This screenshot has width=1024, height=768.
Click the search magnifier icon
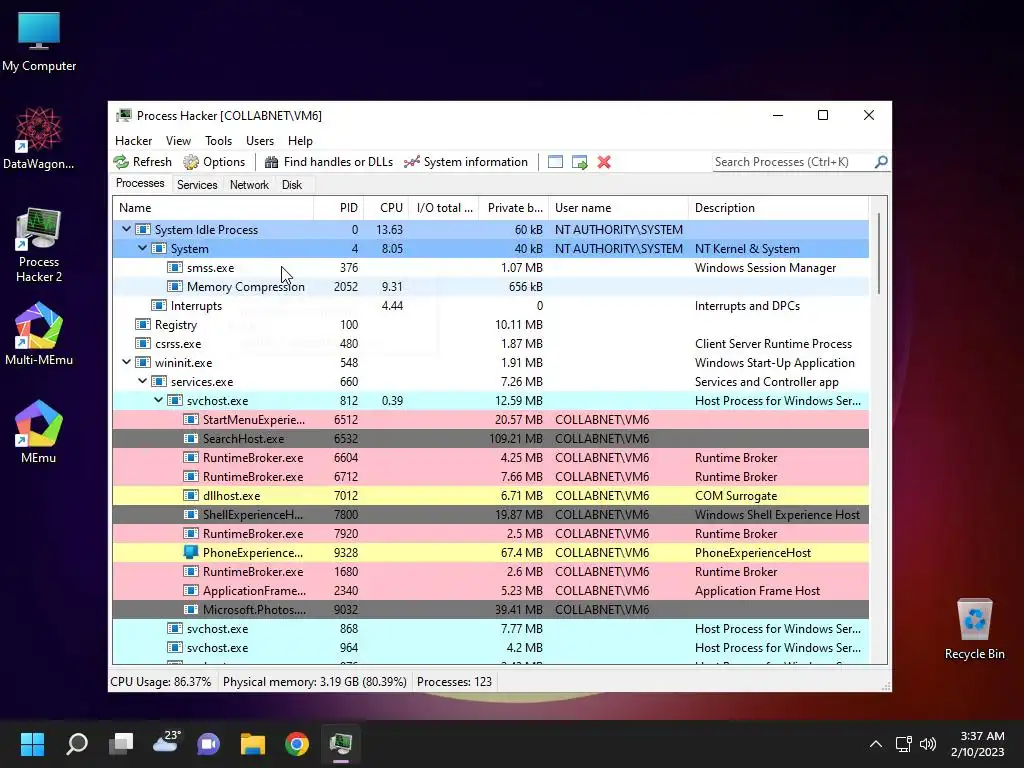point(881,161)
